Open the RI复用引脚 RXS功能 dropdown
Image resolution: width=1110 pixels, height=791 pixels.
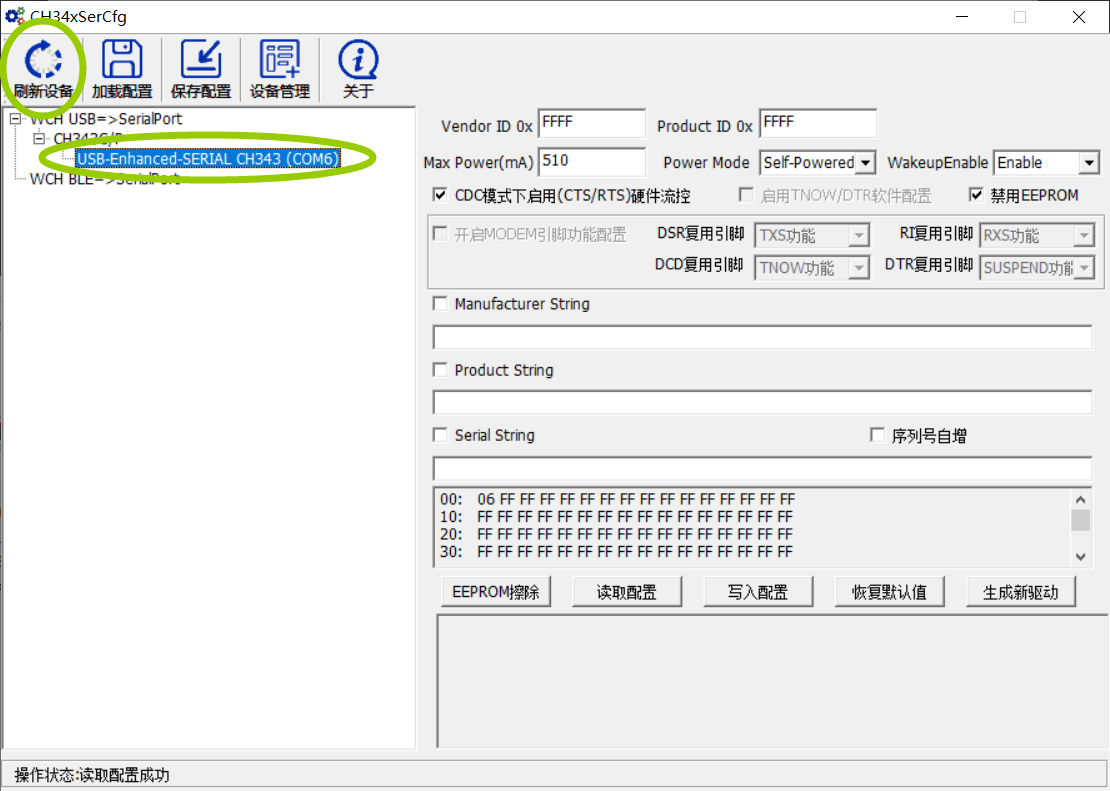click(x=1037, y=235)
